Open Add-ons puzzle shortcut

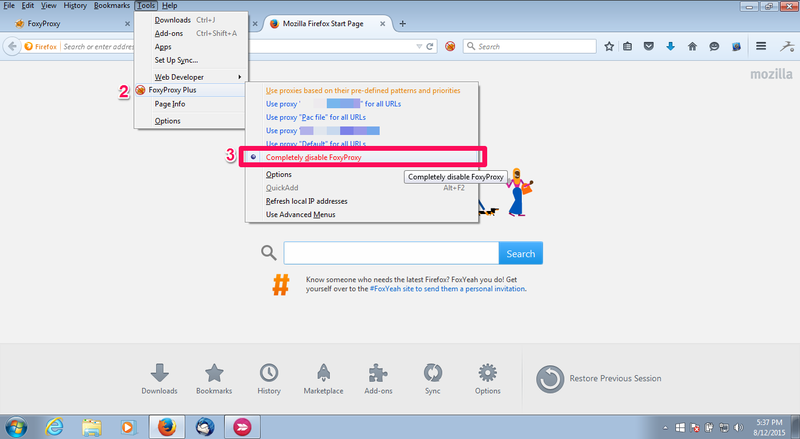click(x=378, y=379)
